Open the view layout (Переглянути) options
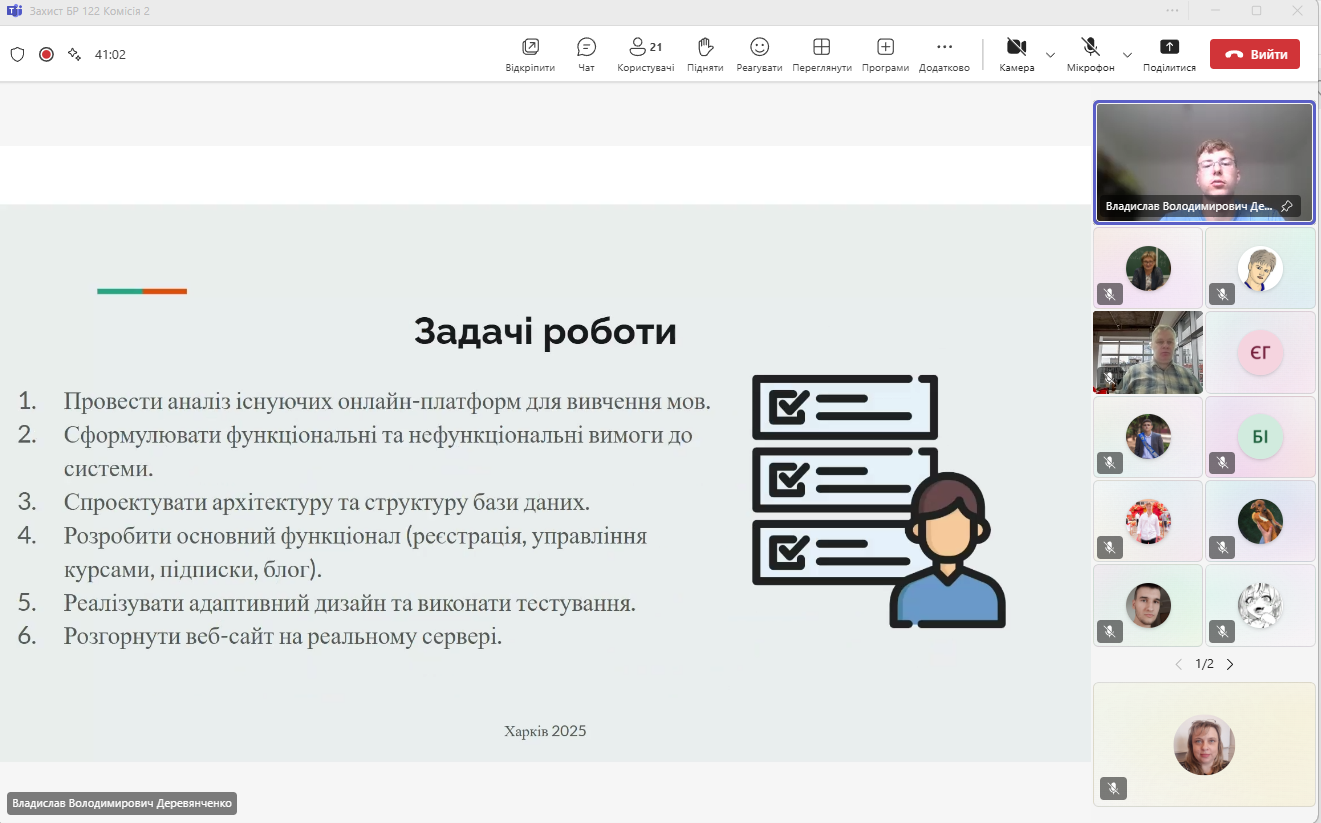 click(821, 54)
